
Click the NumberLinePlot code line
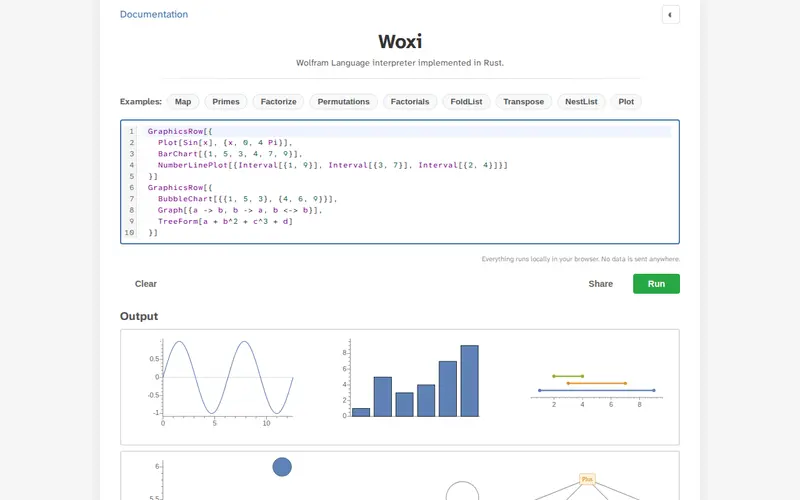[x=333, y=165]
